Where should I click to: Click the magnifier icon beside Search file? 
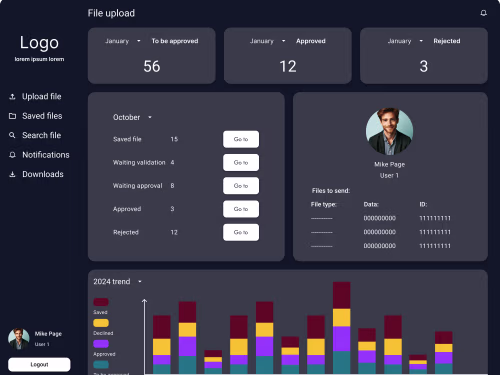pos(12,135)
